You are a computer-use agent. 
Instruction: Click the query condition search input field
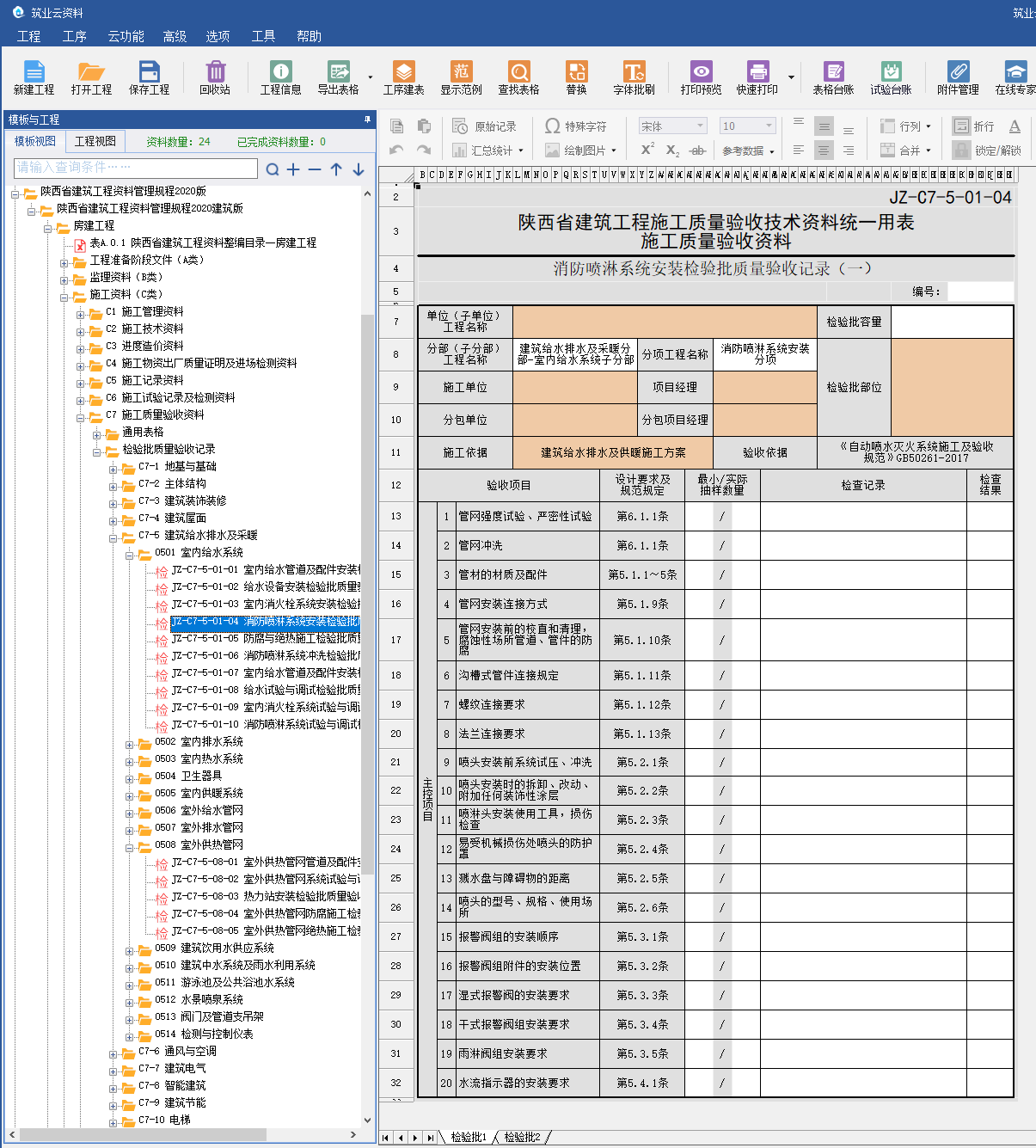[136, 168]
